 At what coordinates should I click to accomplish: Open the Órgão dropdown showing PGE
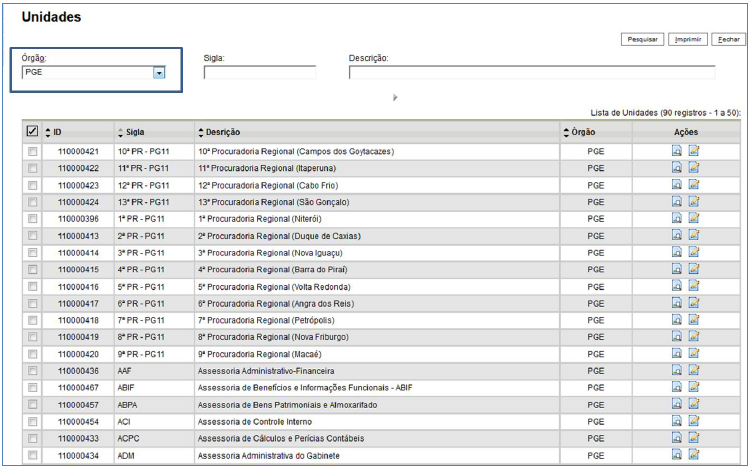[158, 72]
